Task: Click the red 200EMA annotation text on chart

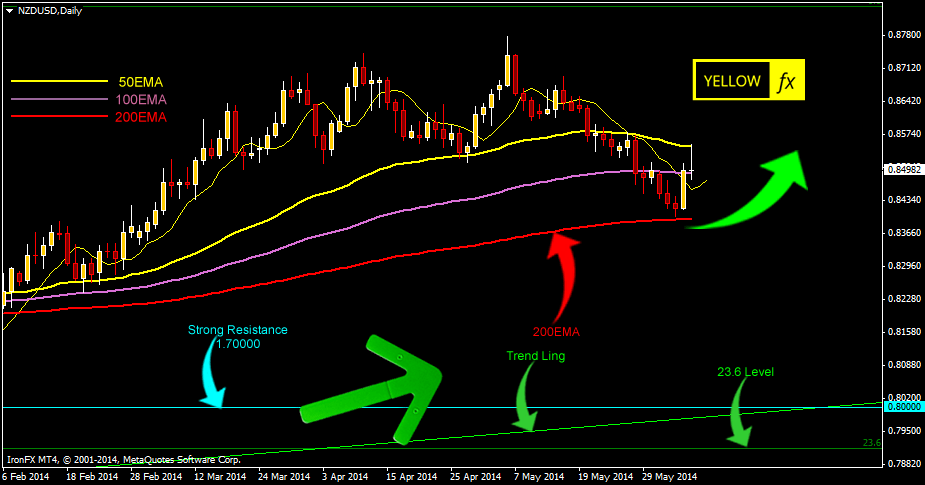Action: coord(559,330)
